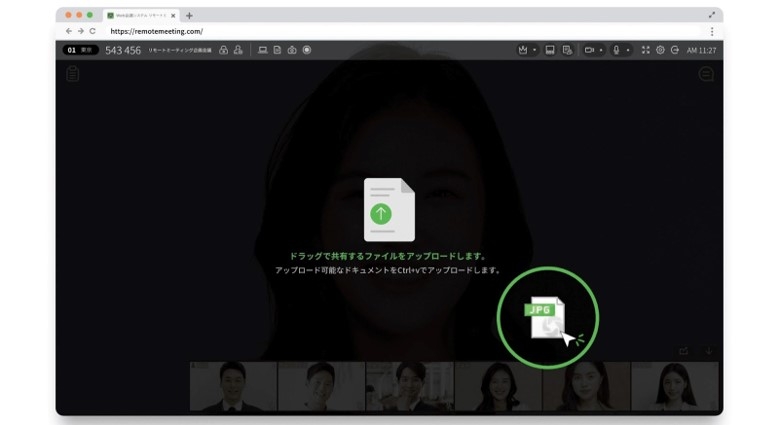The image size is (779, 425).
Task: Click the invite participant icon
Action: click(x=238, y=50)
